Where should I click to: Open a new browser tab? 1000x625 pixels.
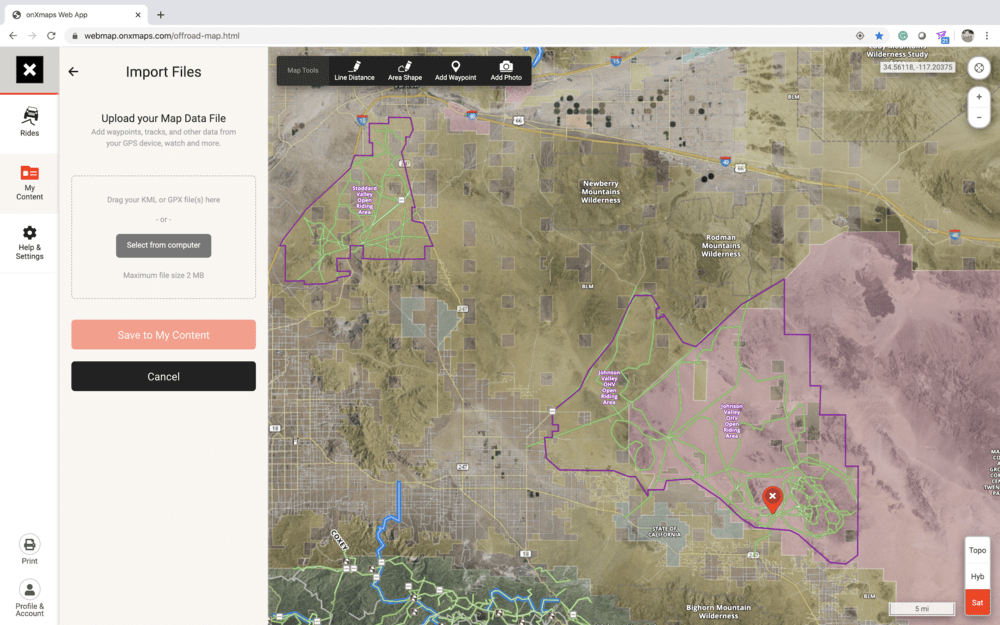pyautogui.click(x=161, y=15)
